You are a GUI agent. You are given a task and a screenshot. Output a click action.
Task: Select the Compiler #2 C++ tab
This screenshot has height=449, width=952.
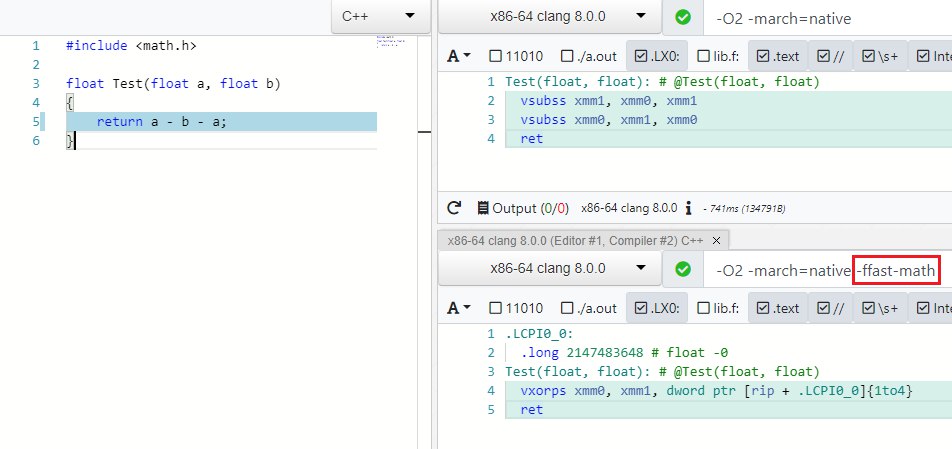[575, 241]
